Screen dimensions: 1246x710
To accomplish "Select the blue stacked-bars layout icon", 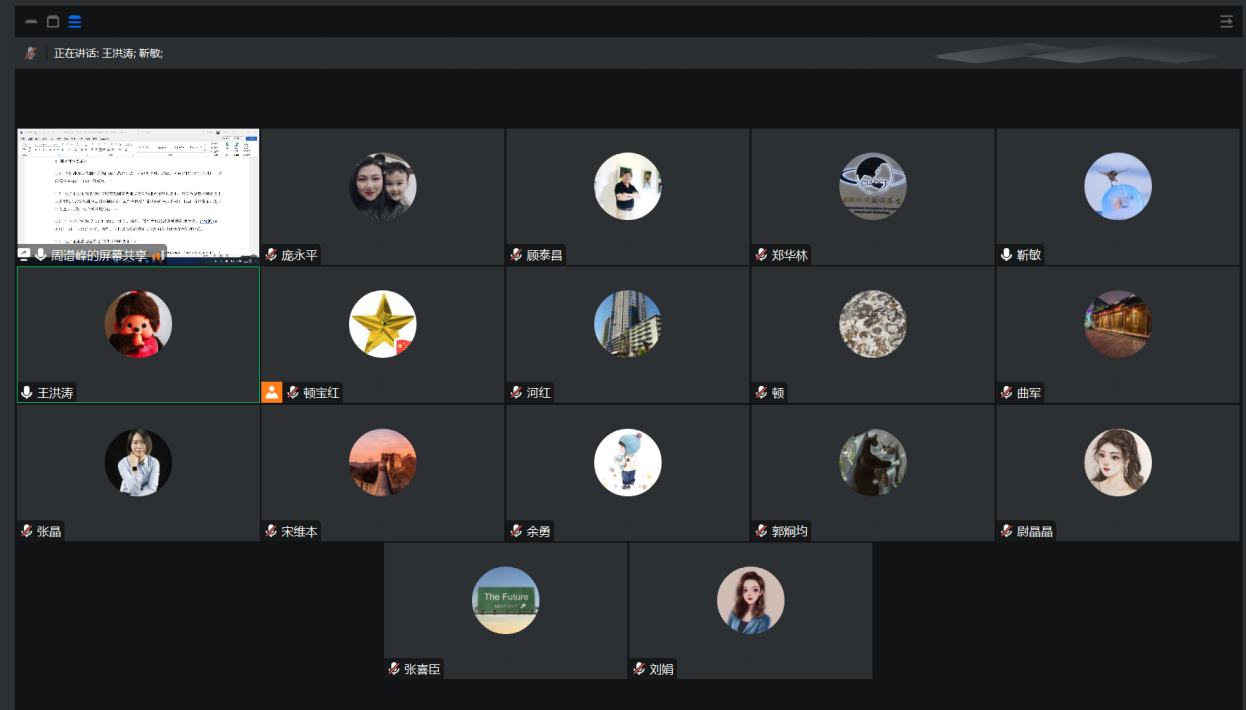I will point(75,21).
